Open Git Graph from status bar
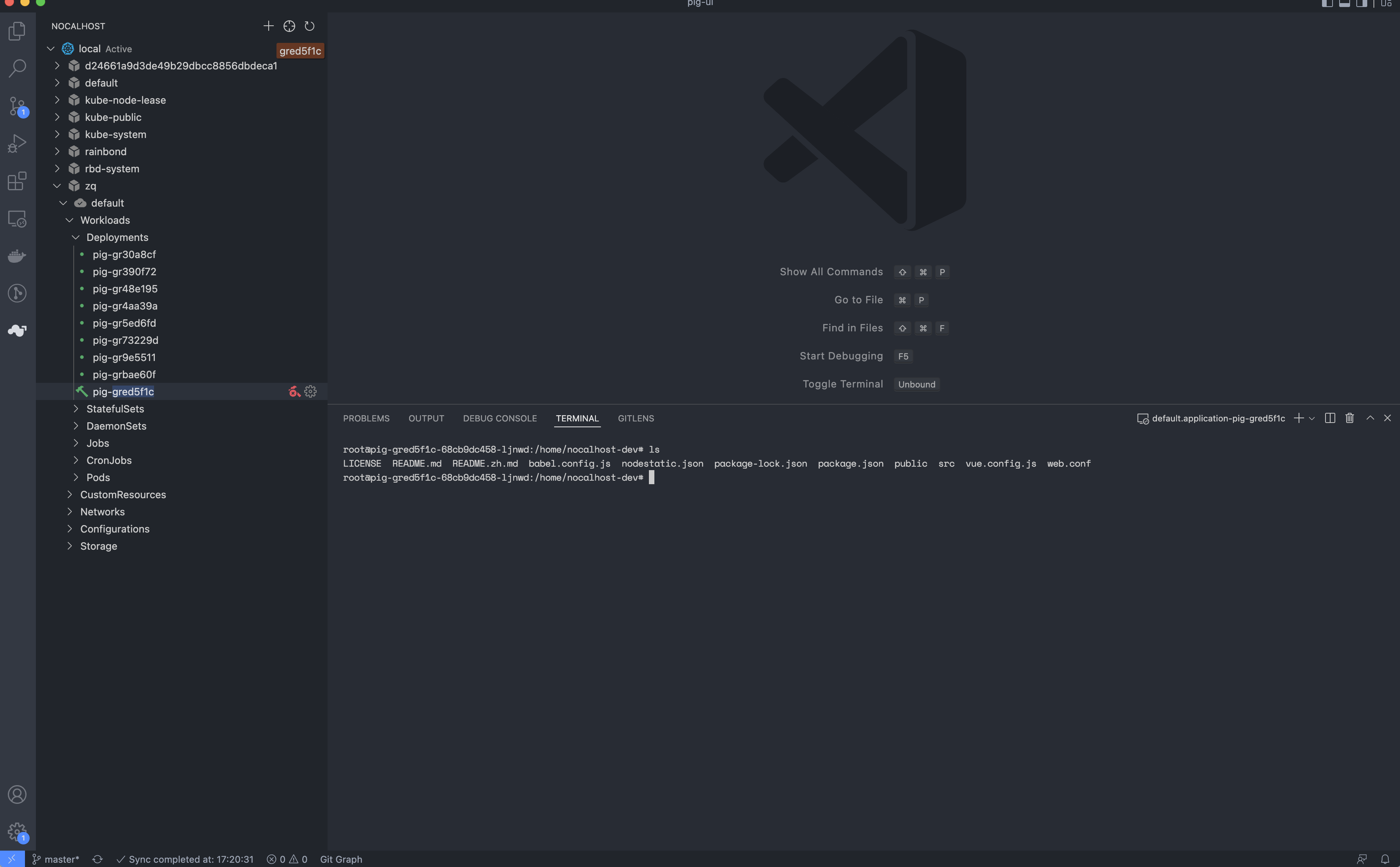Screen dimensions: 1400x867 (x=341, y=859)
